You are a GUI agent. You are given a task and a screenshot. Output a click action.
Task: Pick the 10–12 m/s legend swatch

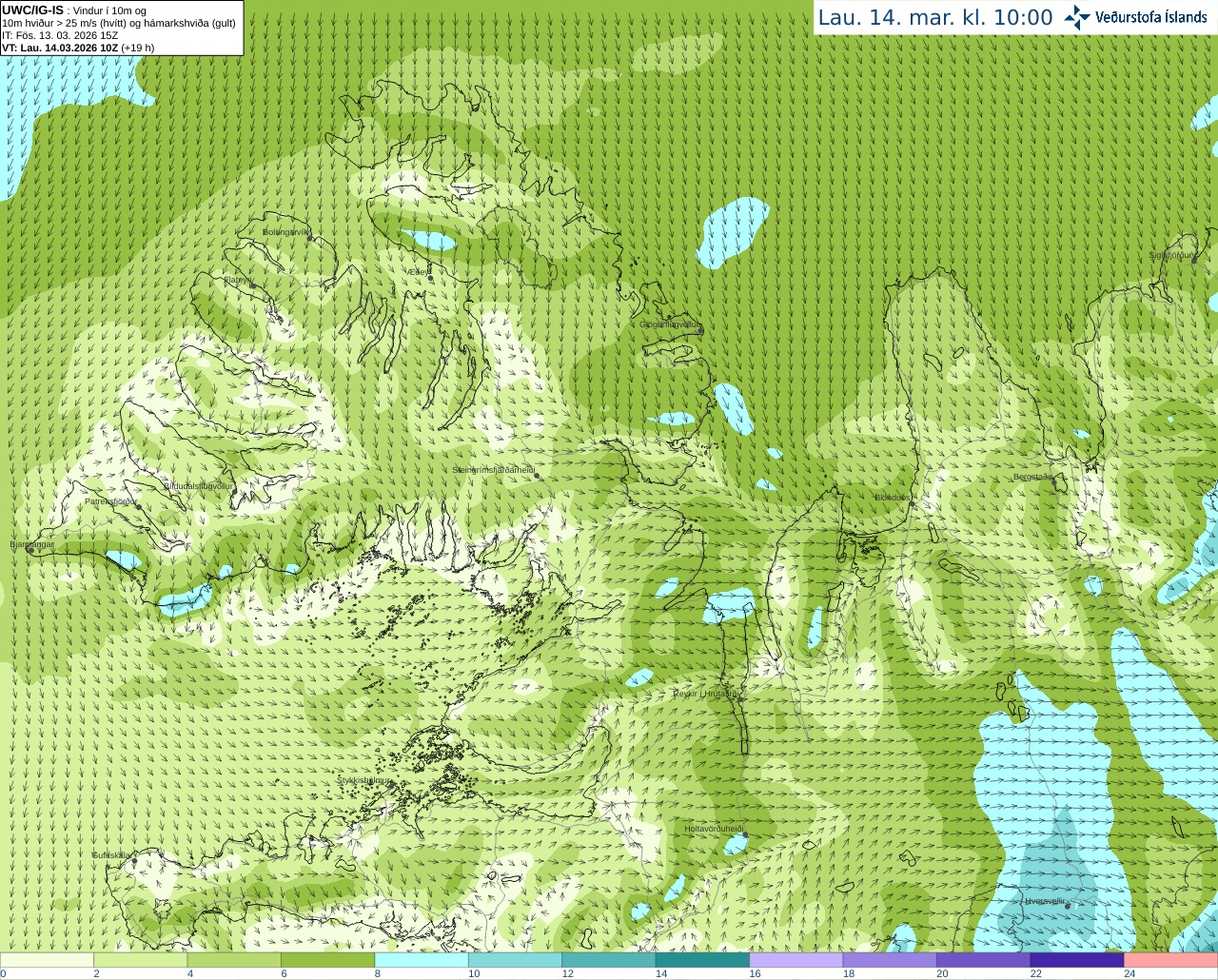click(x=515, y=960)
